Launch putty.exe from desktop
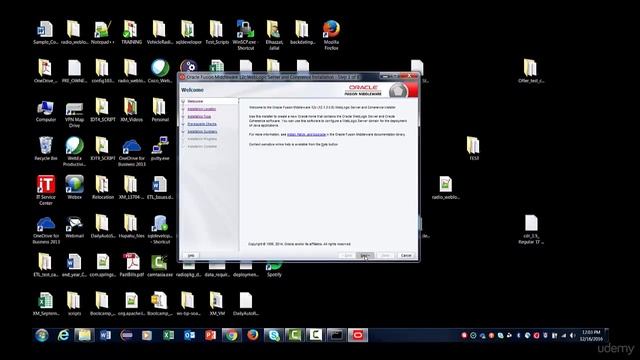640x360 pixels. click(x=160, y=149)
